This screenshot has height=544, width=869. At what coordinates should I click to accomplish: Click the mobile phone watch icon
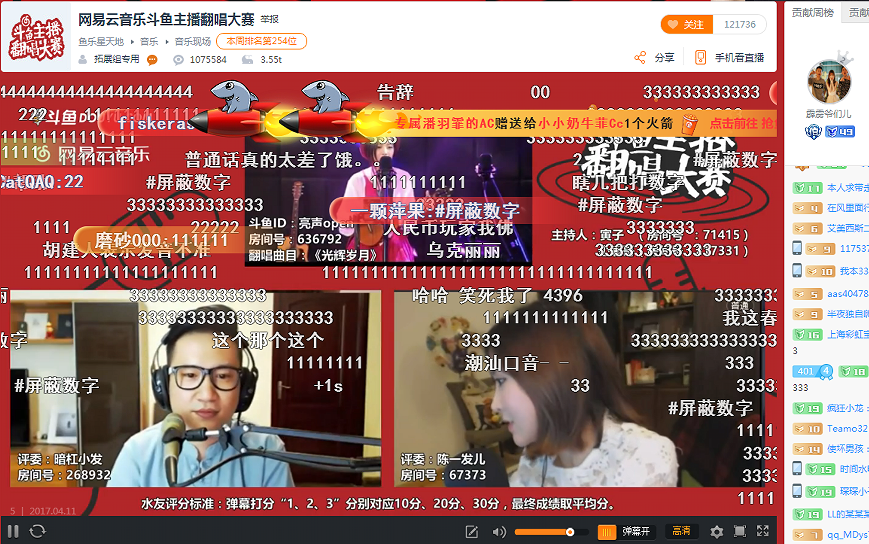click(701, 58)
